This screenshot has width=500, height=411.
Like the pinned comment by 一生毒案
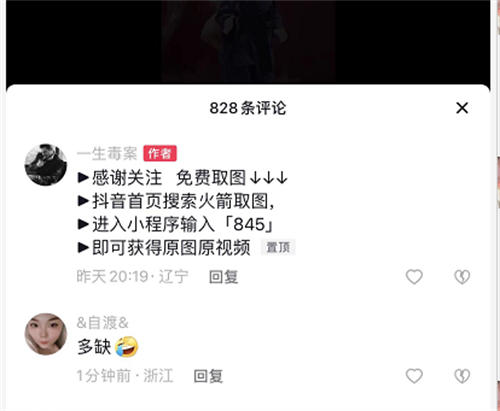tap(414, 277)
